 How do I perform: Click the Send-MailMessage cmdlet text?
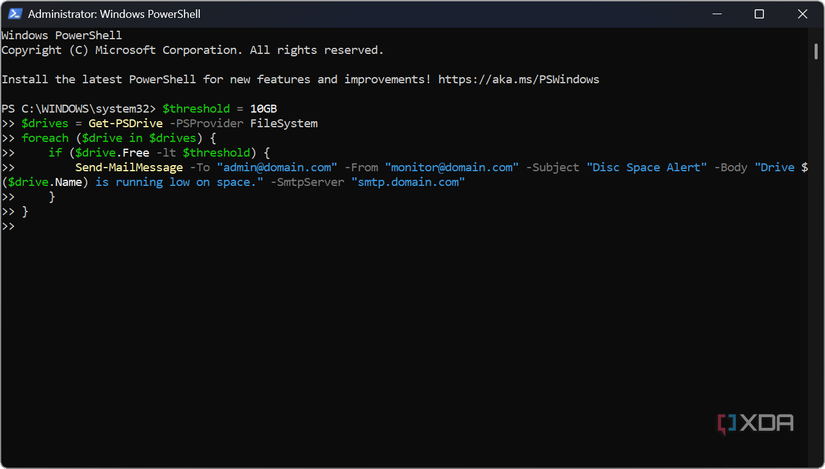point(129,167)
